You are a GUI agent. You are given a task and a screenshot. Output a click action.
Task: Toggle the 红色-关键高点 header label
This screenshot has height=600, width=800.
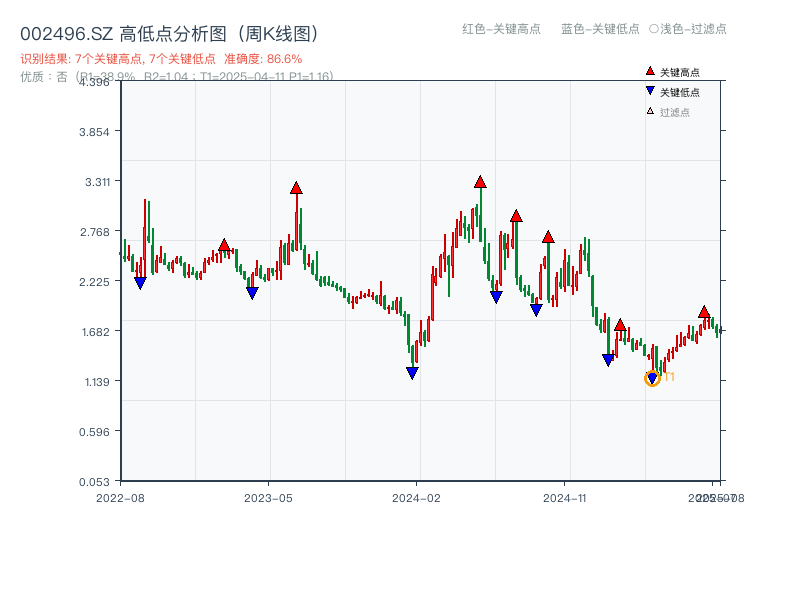click(x=501, y=29)
